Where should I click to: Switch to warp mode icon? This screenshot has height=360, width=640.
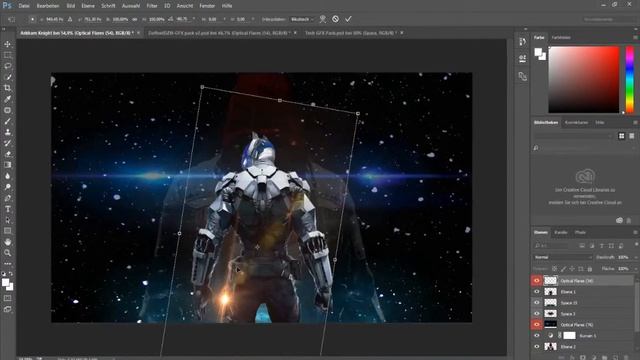click(323, 19)
